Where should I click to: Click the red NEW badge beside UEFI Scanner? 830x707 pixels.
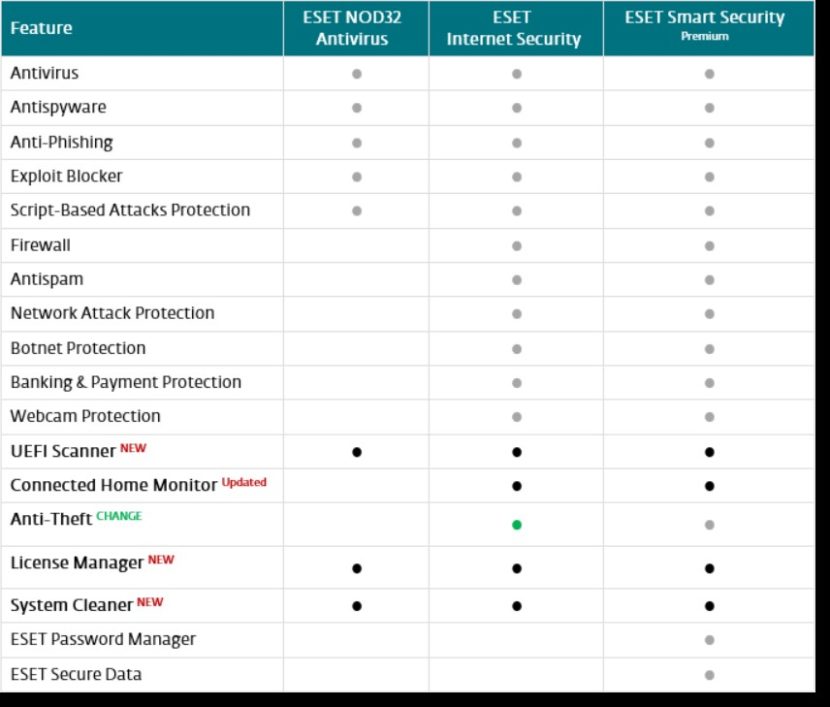[x=131, y=447]
